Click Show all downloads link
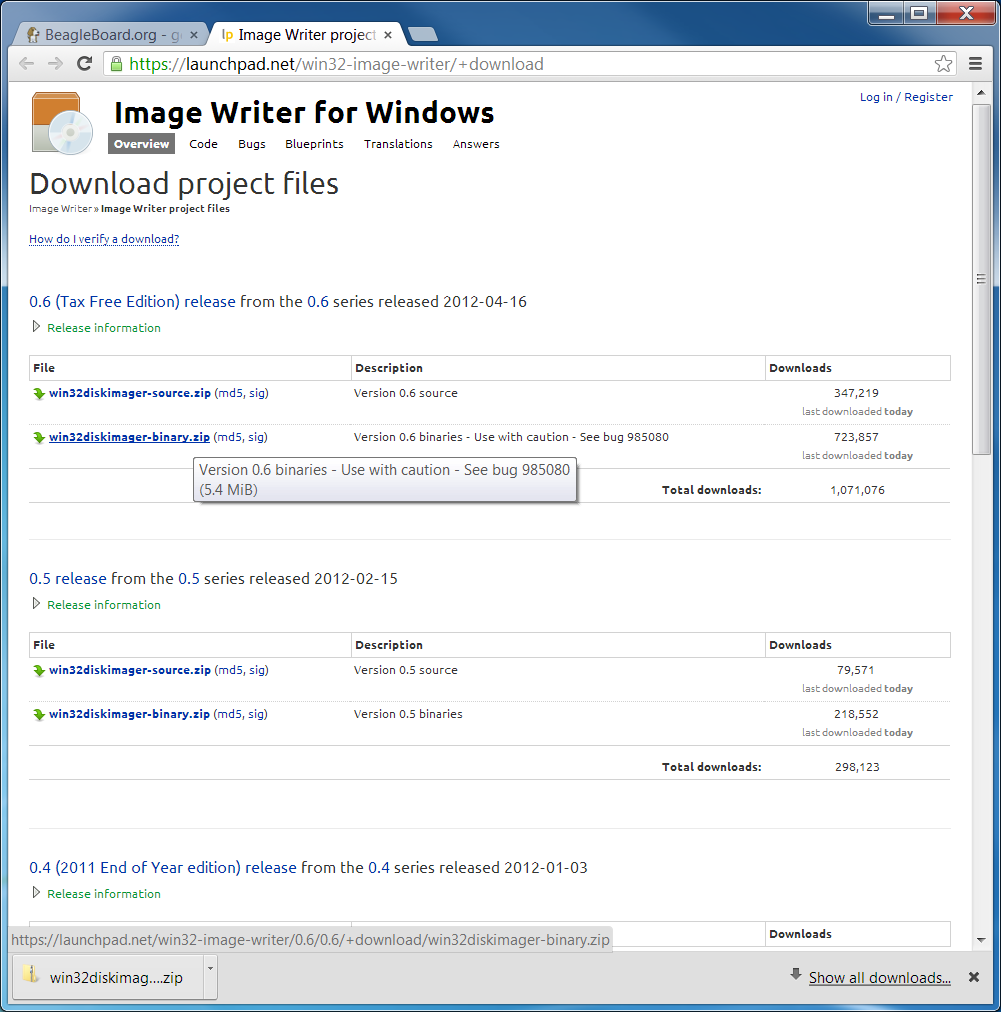 880,978
